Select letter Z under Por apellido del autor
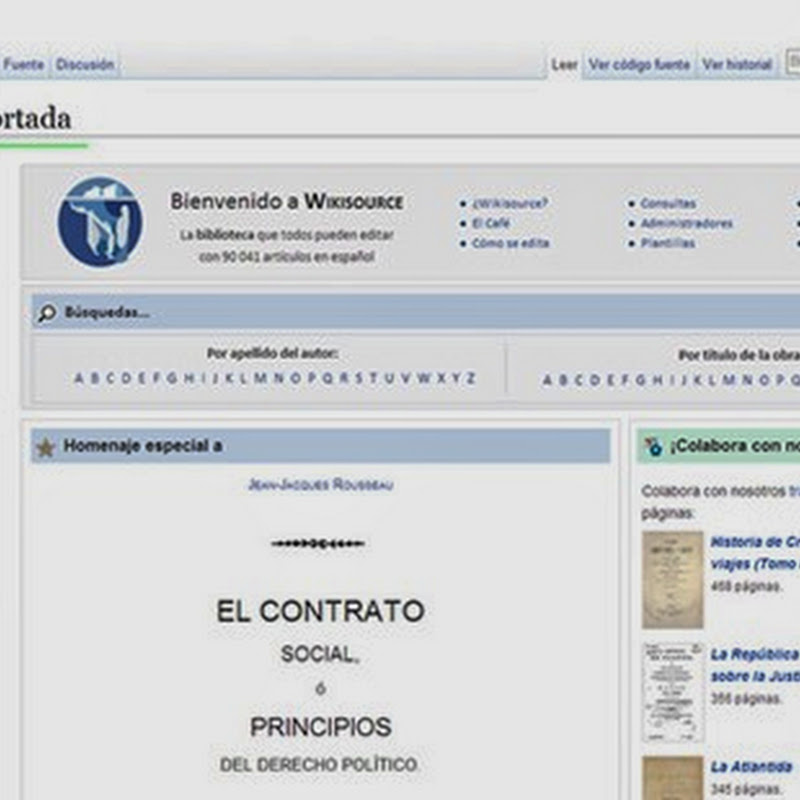800x800 pixels. pos(470,378)
